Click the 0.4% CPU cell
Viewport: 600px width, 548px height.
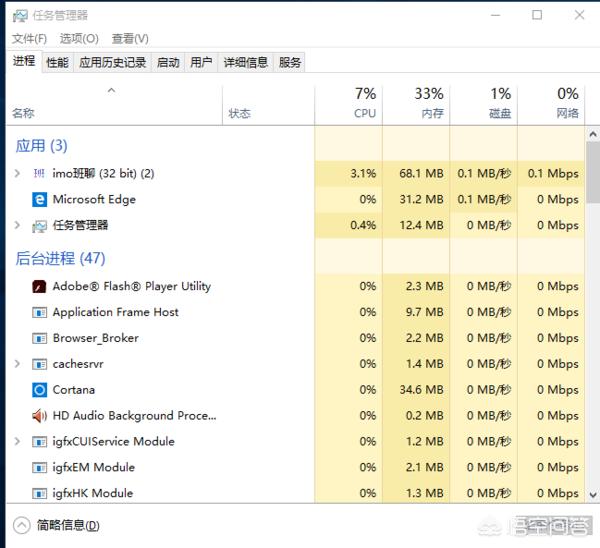(x=349, y=225)
